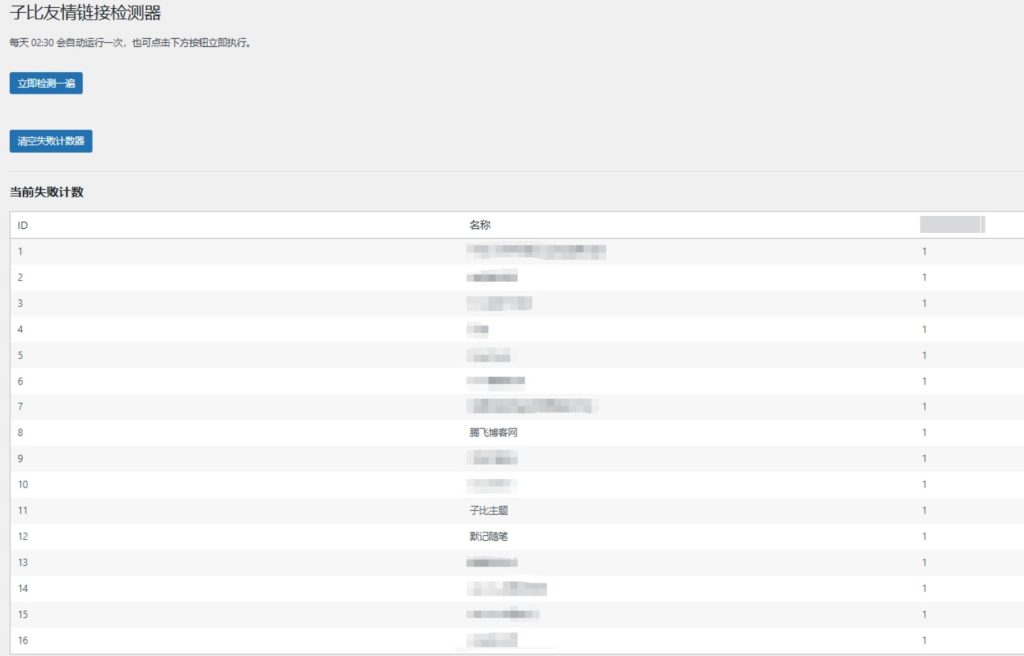This screenshot has width=1024, height=656.
Task: Click failure count value in 子比主题 row
Action: pyautogui.click(x=924, y=511)
